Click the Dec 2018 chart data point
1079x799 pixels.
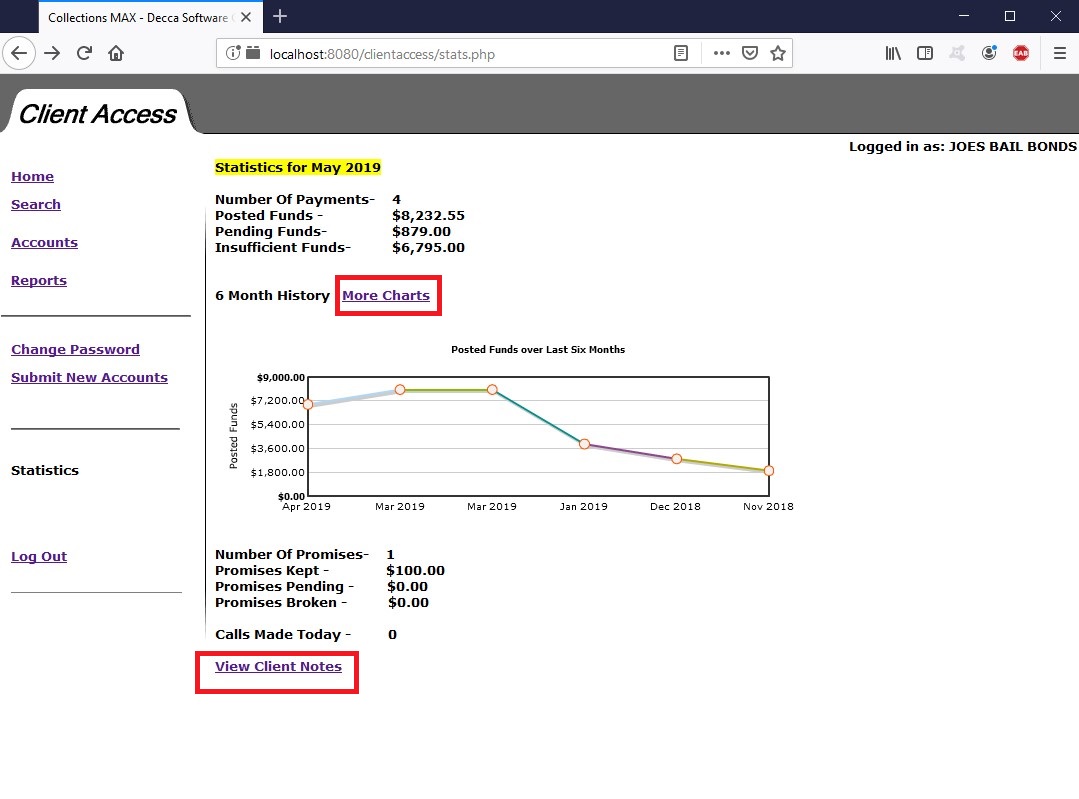click(676, 458)
